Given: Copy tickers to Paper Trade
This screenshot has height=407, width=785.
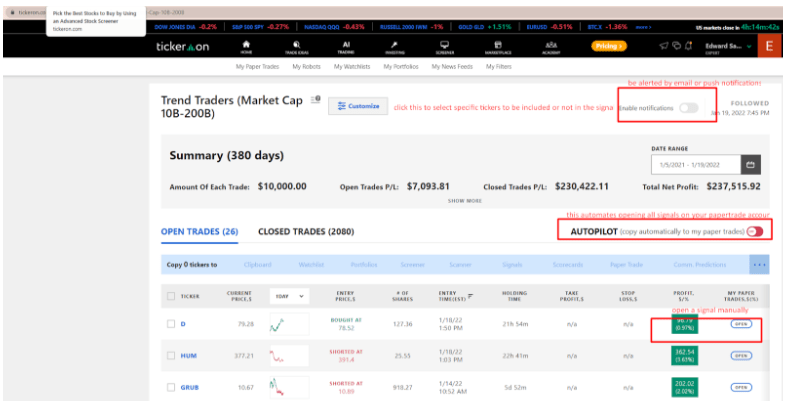Looking at the screenshot, I should [x=626, y=264].
